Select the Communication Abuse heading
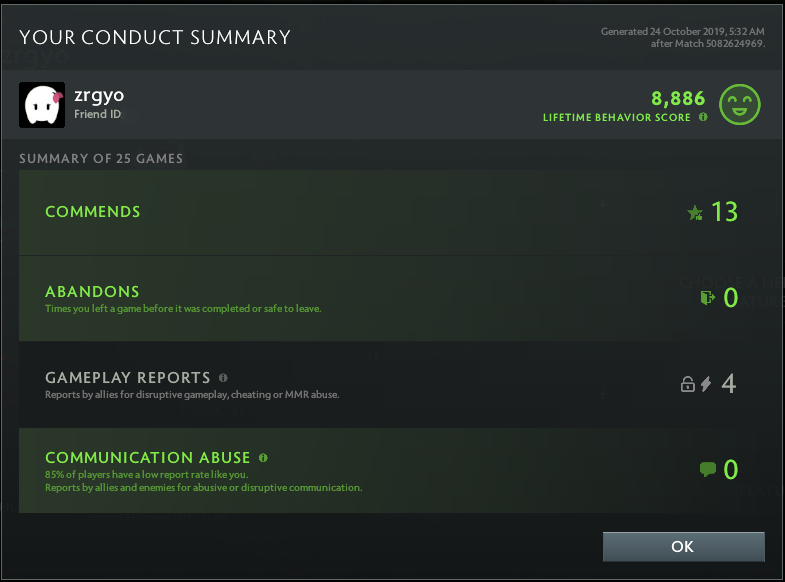The width and height of the screenshot is (785, 582). click(x=147, y=458)
